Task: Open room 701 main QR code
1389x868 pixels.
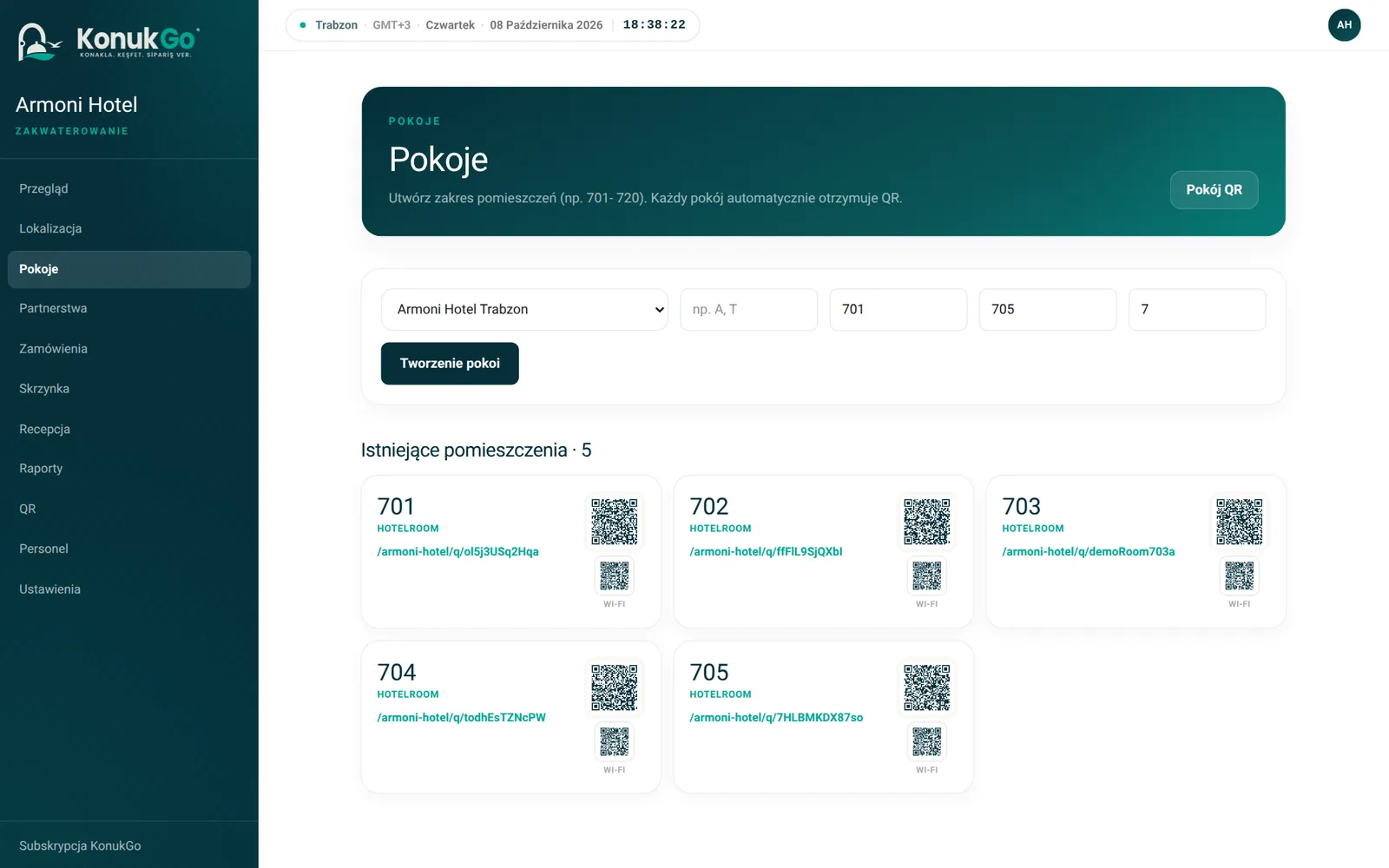Action: click(x=615, y=522)
